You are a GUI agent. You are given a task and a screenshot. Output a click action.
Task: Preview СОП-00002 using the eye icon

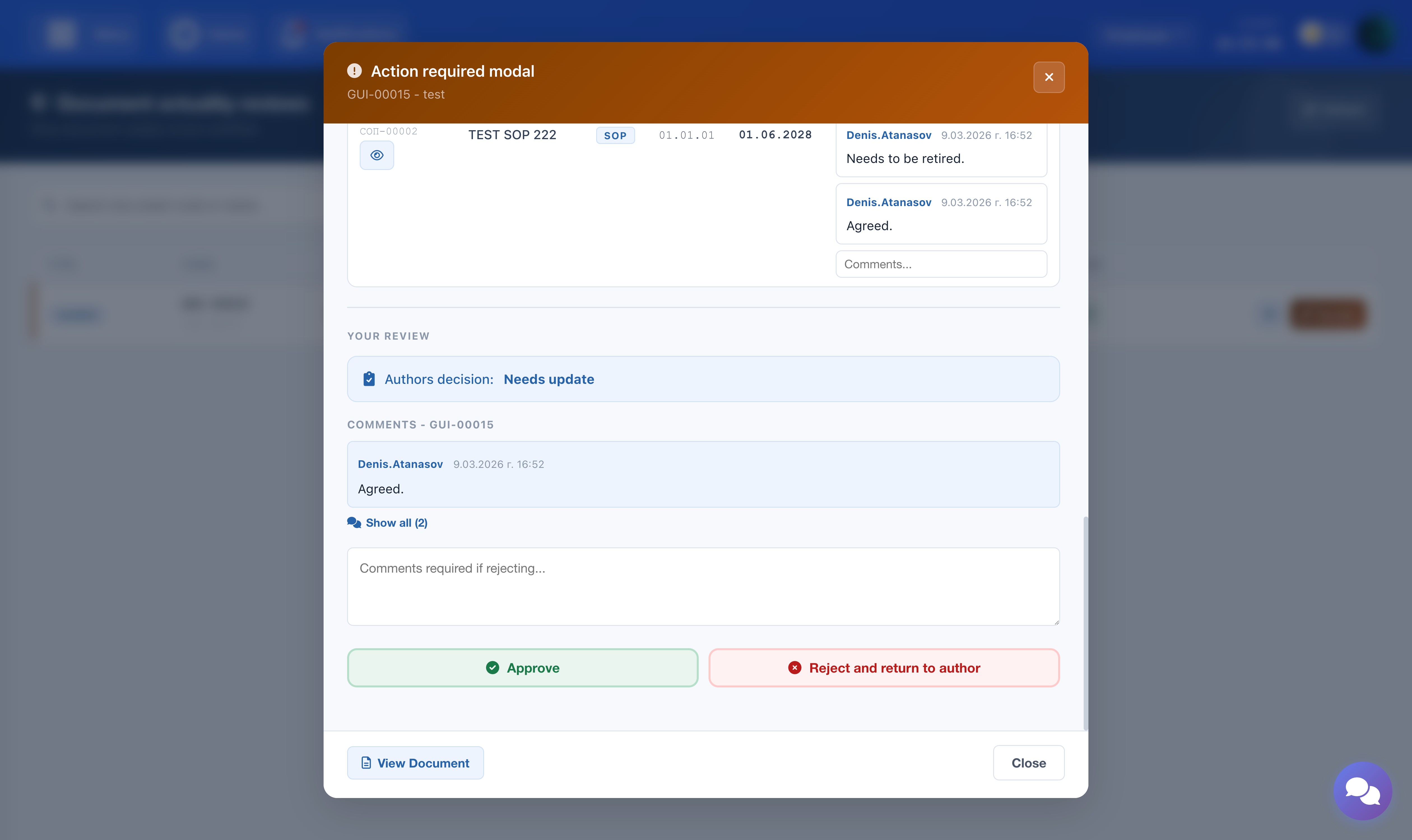(x=377, y=155)
